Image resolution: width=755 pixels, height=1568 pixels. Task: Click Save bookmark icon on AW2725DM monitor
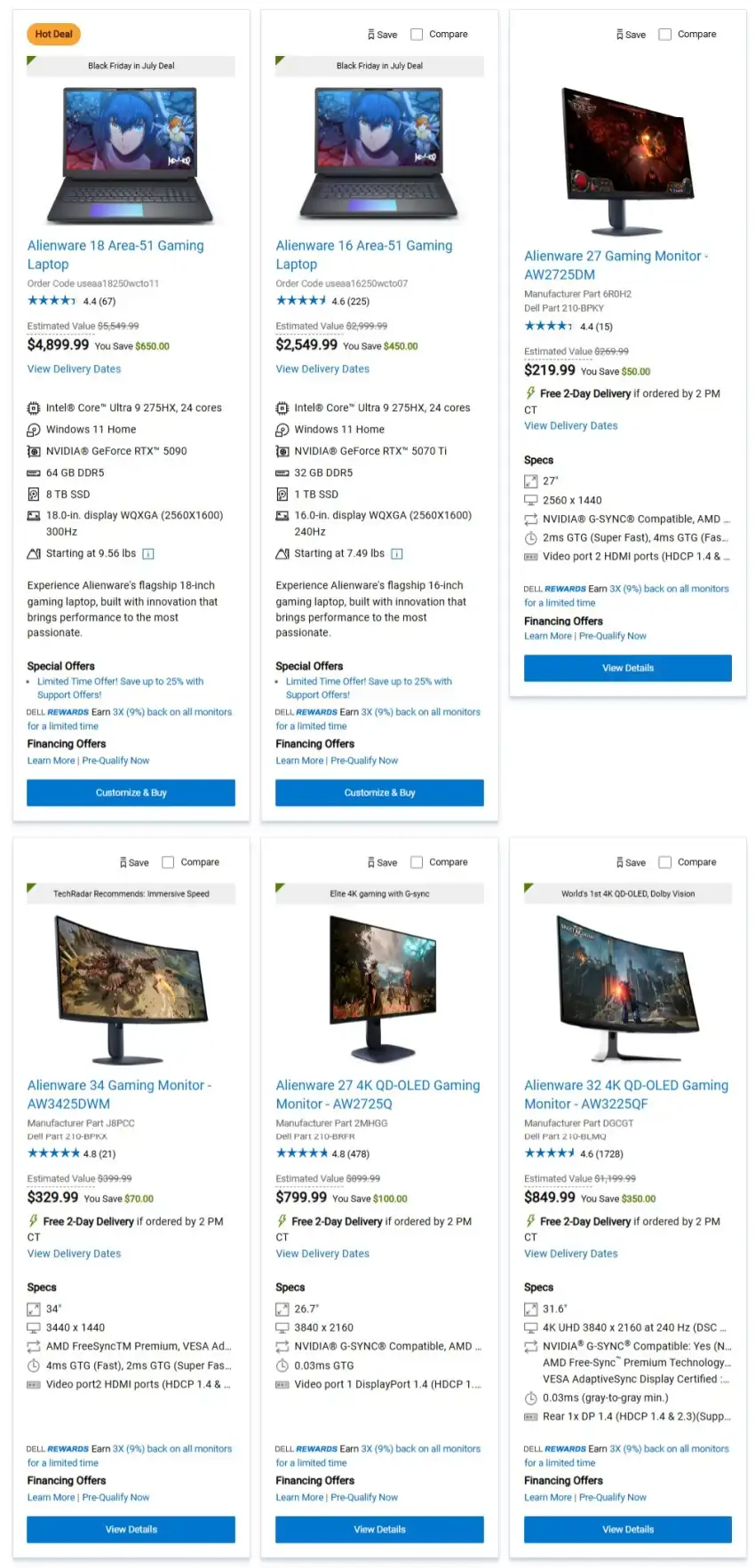click(x=620, y=35)
